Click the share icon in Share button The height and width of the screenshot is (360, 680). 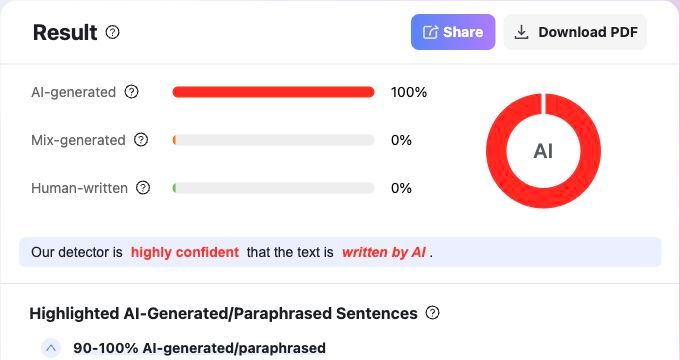(x=430, y=32)
